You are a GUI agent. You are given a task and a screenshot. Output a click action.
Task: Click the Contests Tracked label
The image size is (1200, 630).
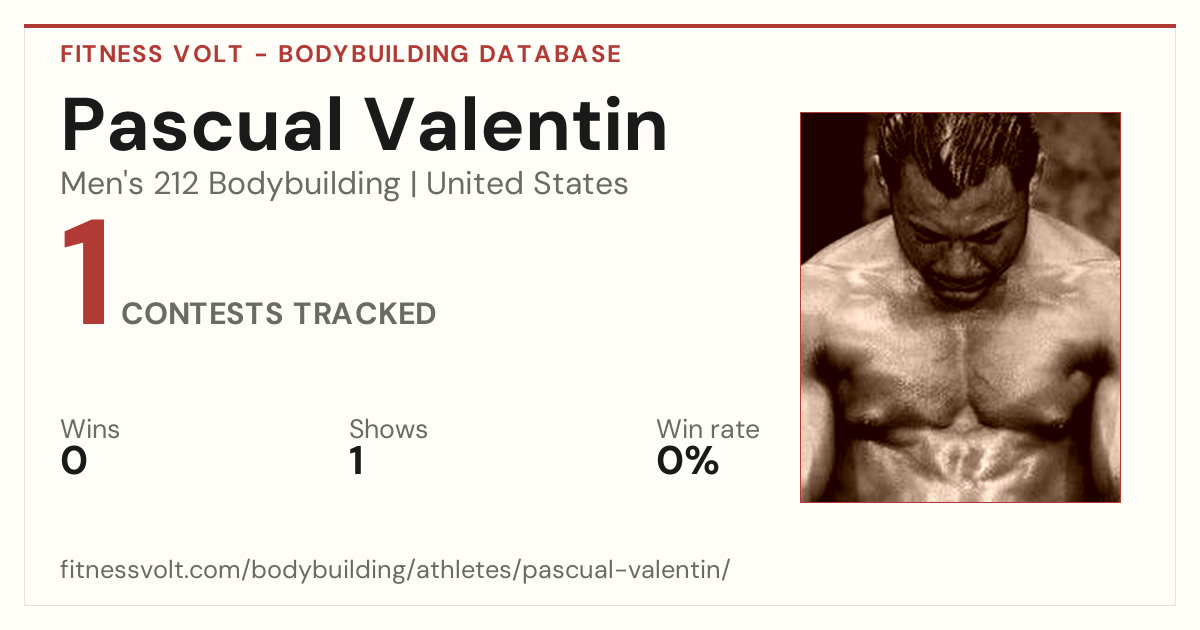tap(279, 314)
